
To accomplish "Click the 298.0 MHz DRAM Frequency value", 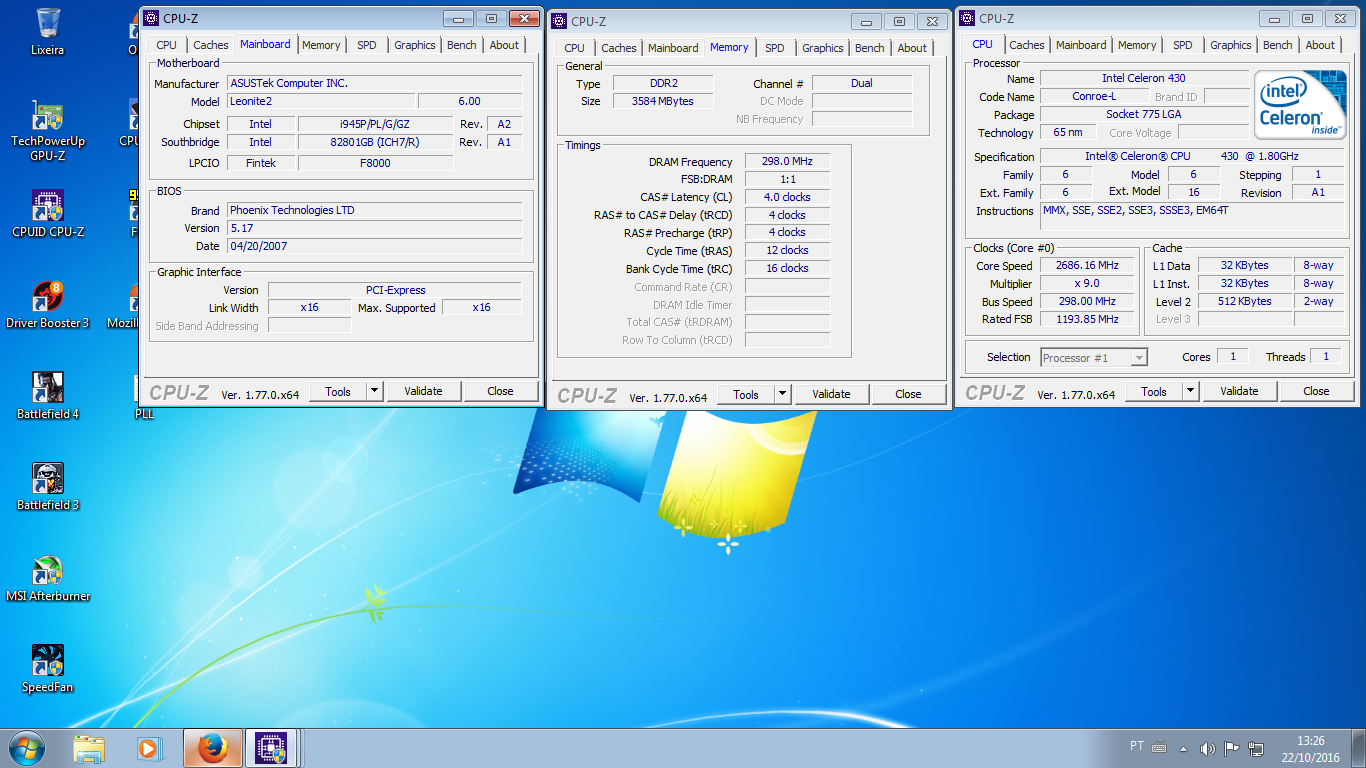I will coord(787,161).
